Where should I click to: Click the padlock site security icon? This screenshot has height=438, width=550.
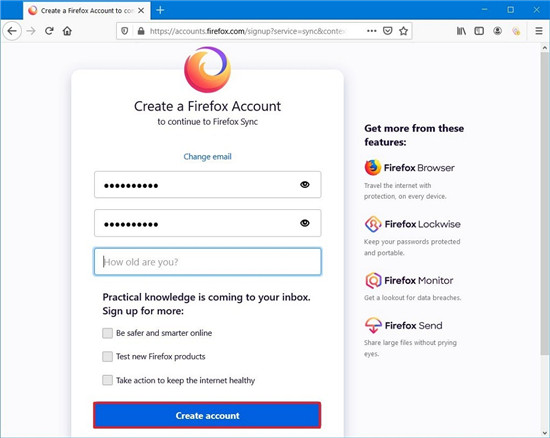(141, 31)
